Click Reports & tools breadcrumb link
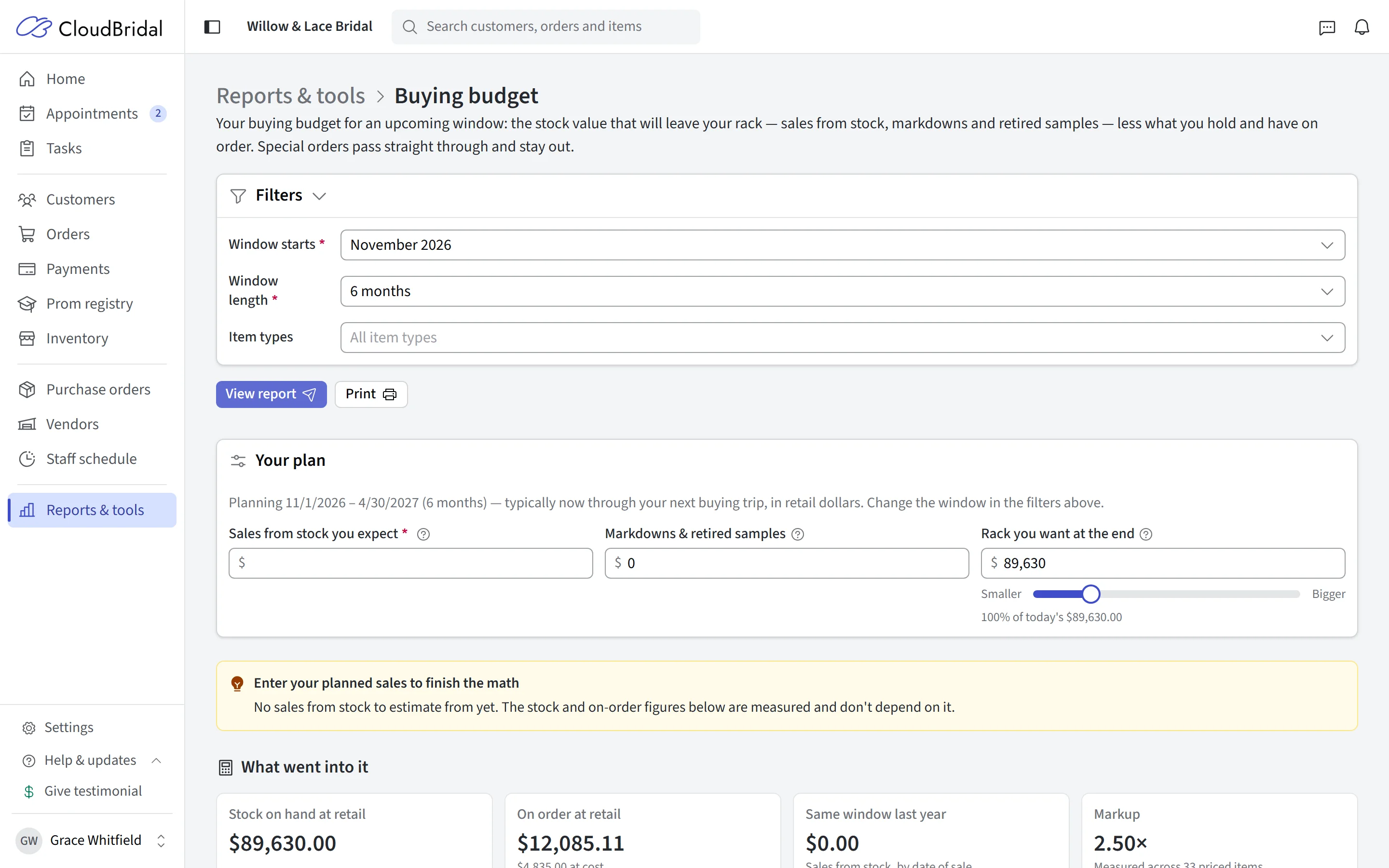The image size is (1389, 868). [290, 96]
